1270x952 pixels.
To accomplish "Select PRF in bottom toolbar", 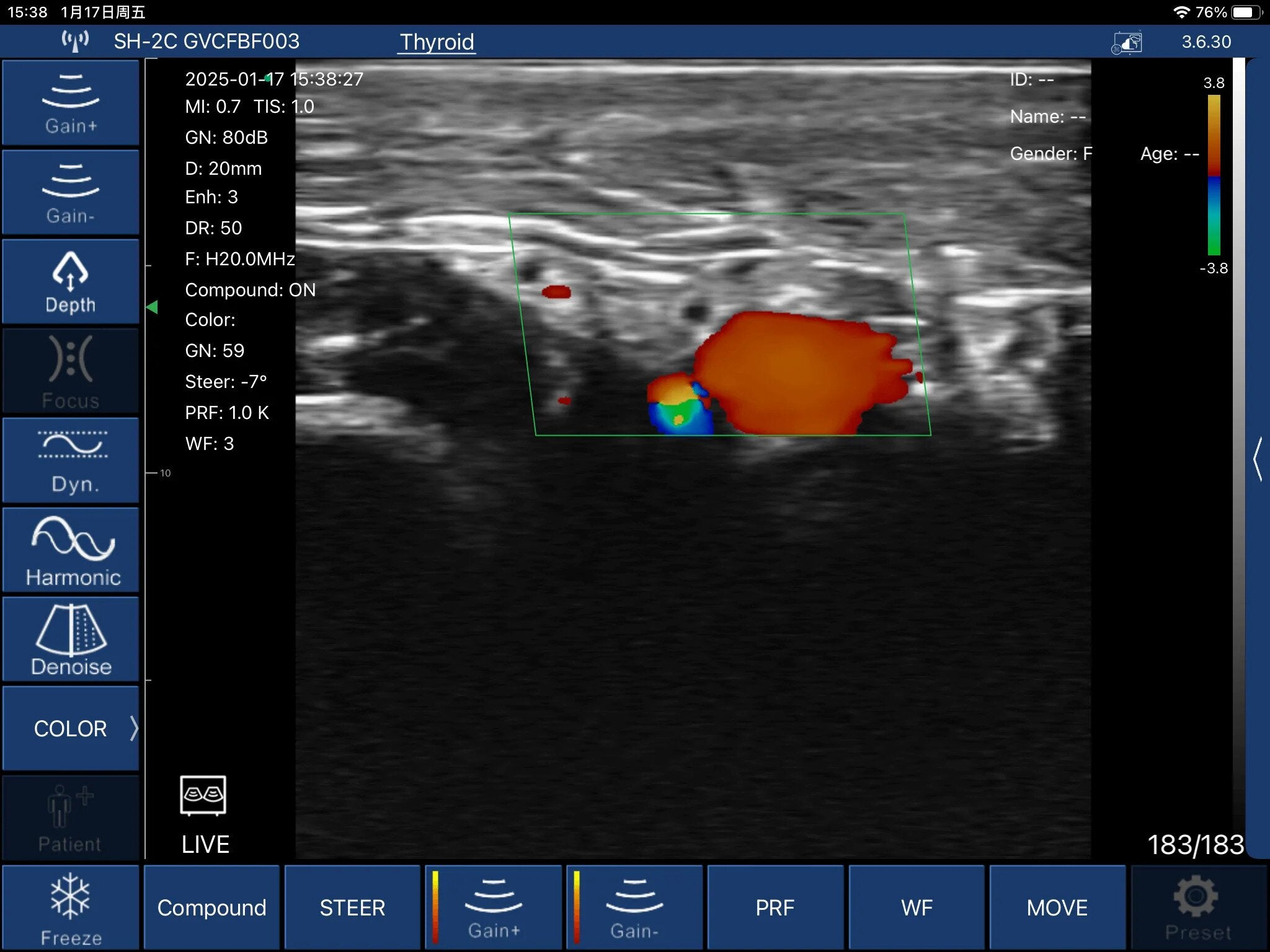I will [775, 907].
